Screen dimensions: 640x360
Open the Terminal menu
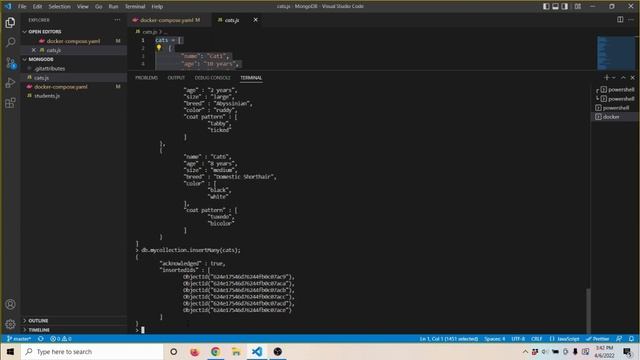coord(135,7)
